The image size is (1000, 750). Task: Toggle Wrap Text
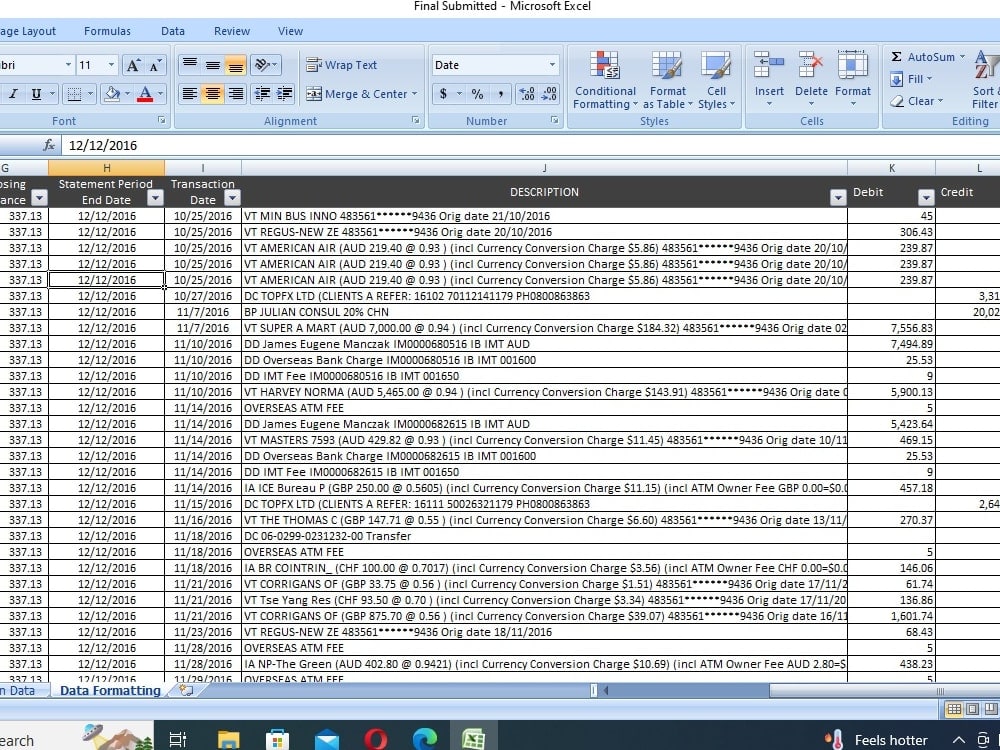341,64
